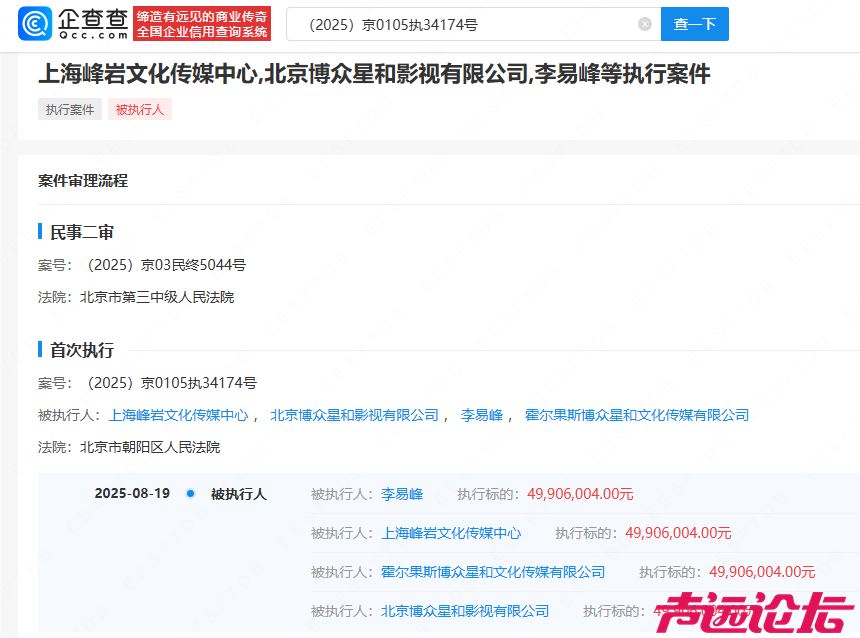Click the red promotional banner badge
The height and width of the screenshot is (638, 860).
point(203,23)
